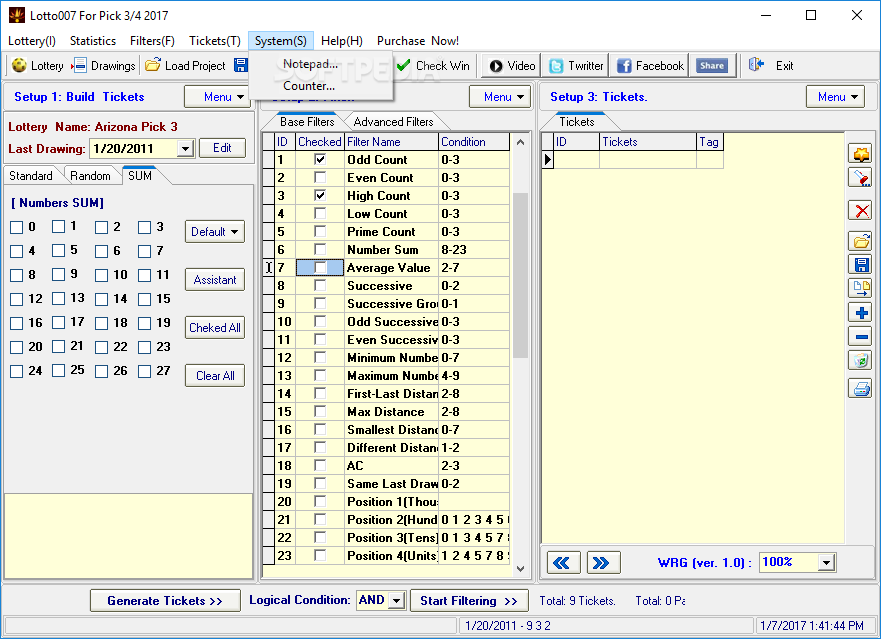Click the blue minus remove icon
The height and width of the screenshot is (639, 881).
(860, 337)
